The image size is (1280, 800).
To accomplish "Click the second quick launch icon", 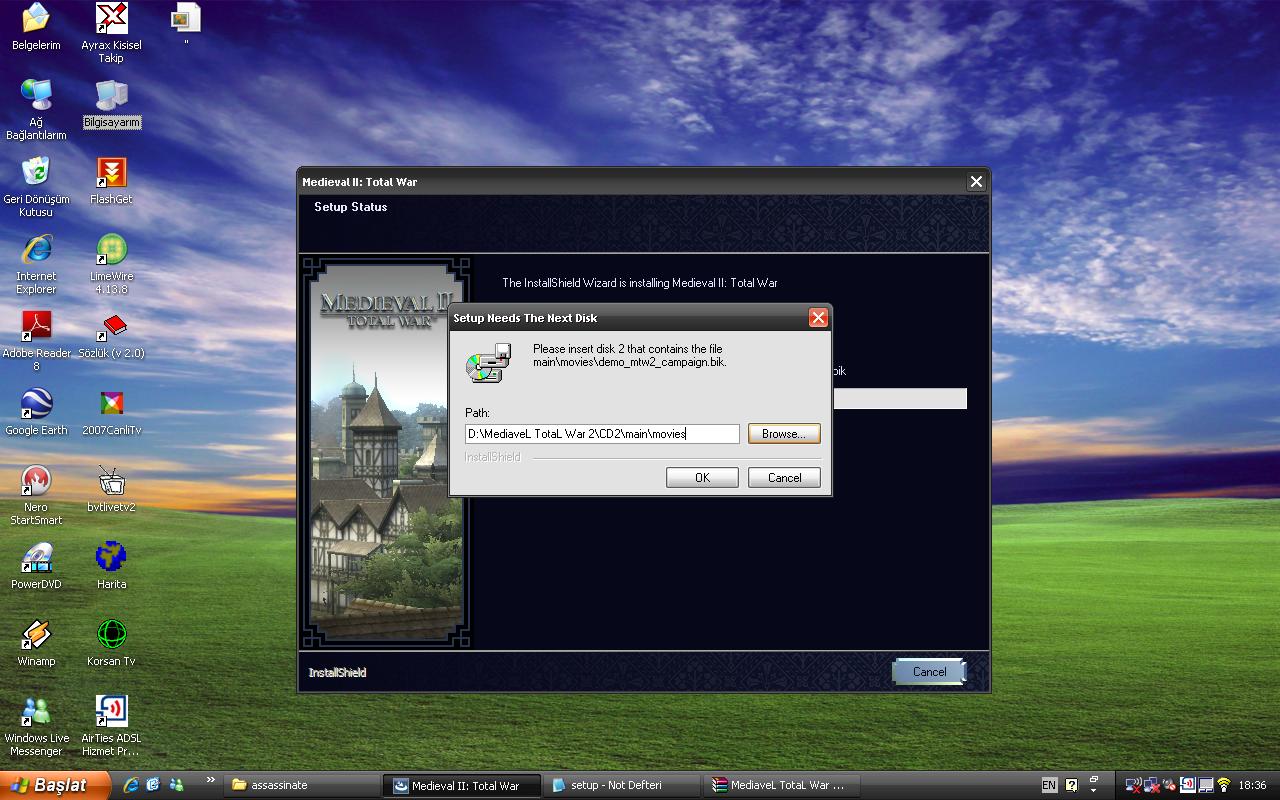I will click(x=153, y=785).
